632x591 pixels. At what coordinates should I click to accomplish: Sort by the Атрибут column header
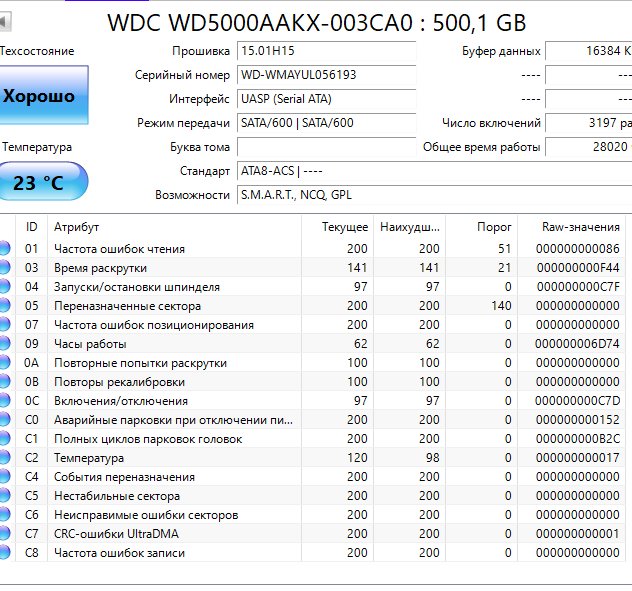(77, 227)
